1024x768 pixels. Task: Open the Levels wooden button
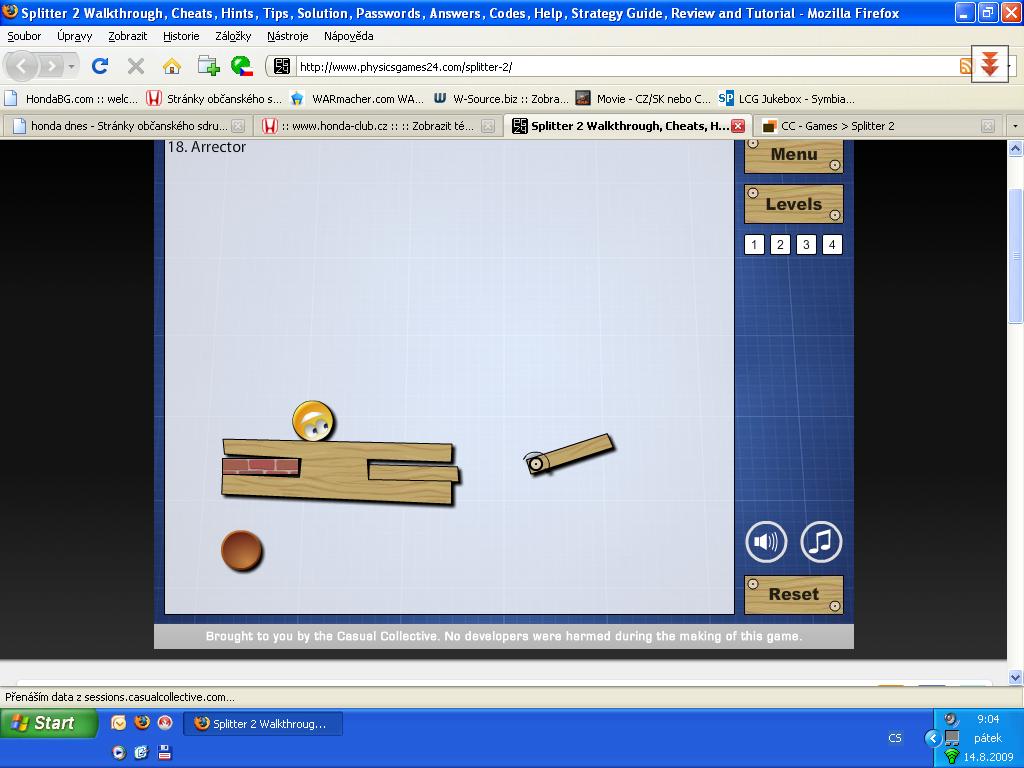[x=794, y=204]
